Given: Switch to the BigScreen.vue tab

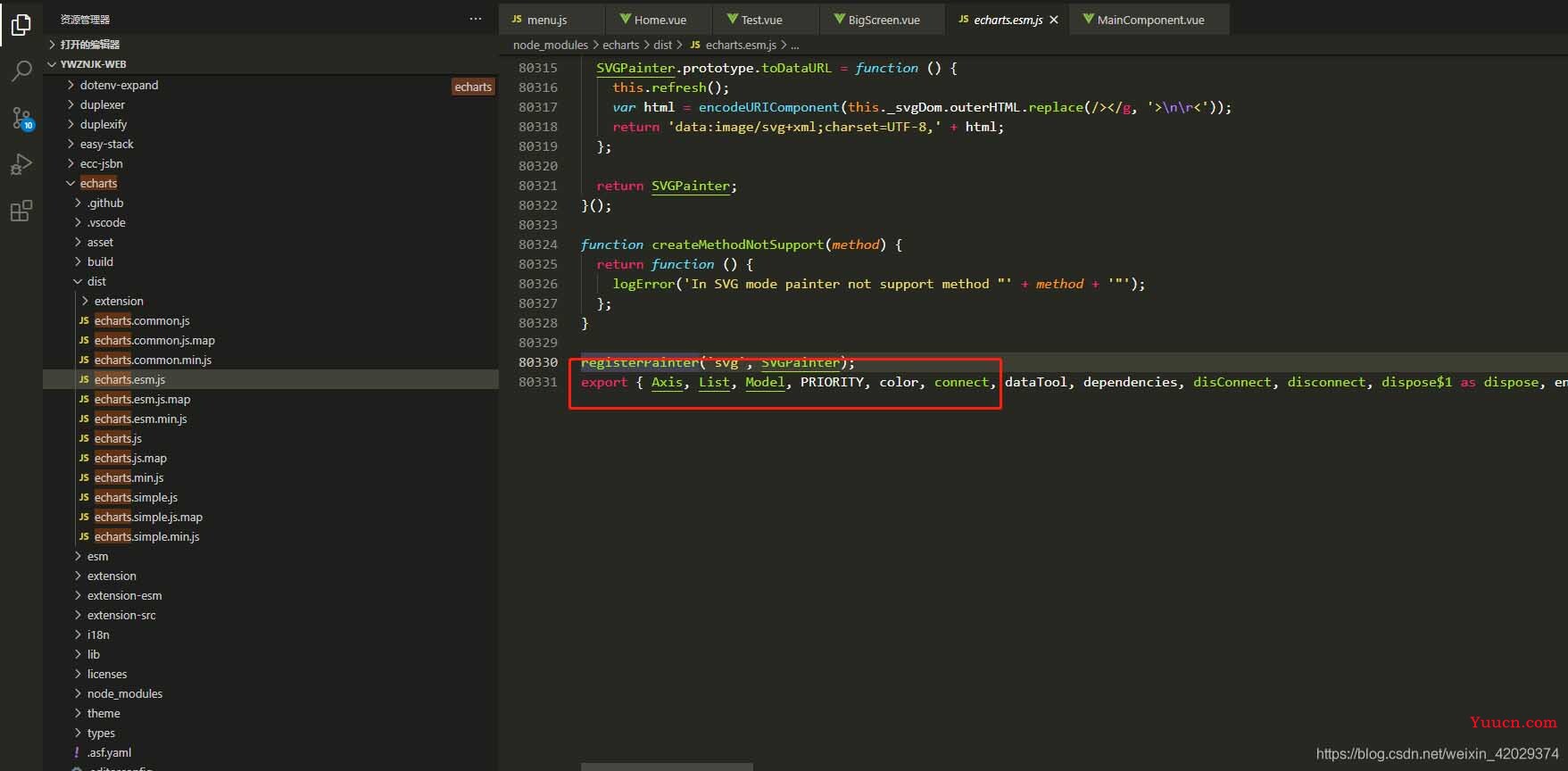Looking at the screenshot, I should (883, 20).
